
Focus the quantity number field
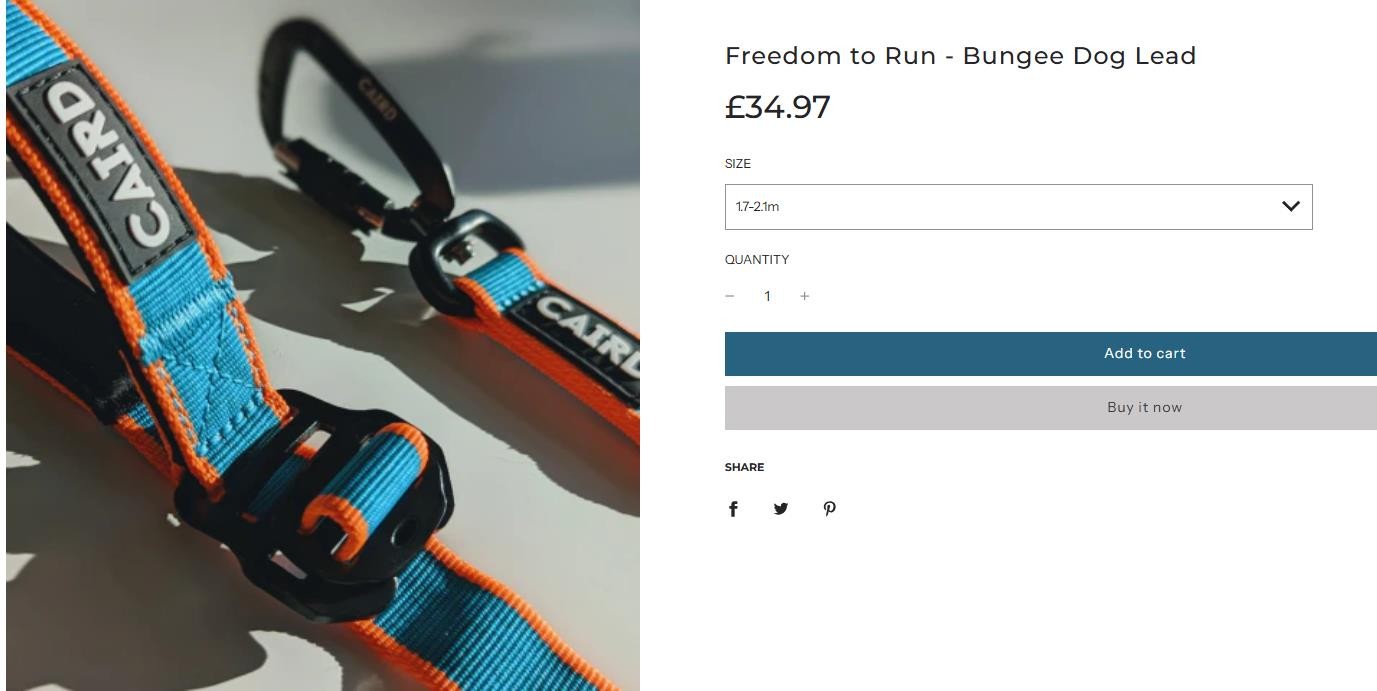[x=767, y=296]
